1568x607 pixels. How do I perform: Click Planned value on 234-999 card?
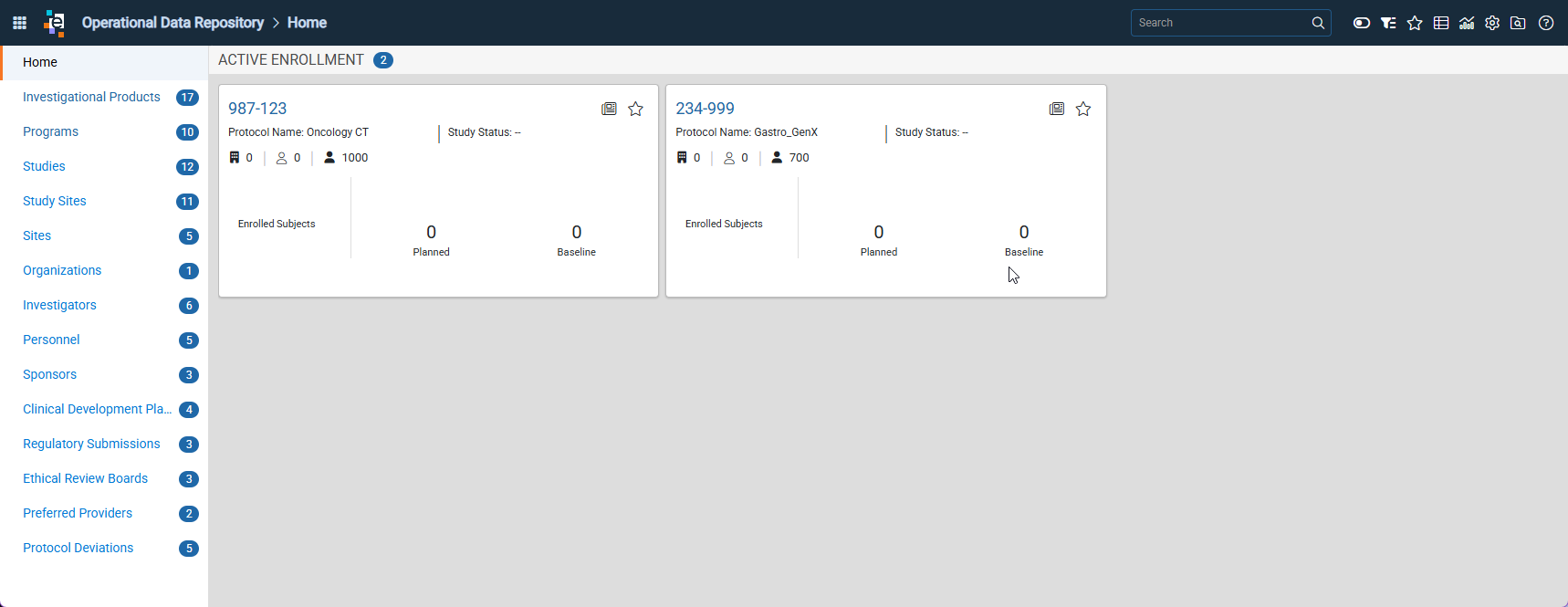tap(879, 232)
